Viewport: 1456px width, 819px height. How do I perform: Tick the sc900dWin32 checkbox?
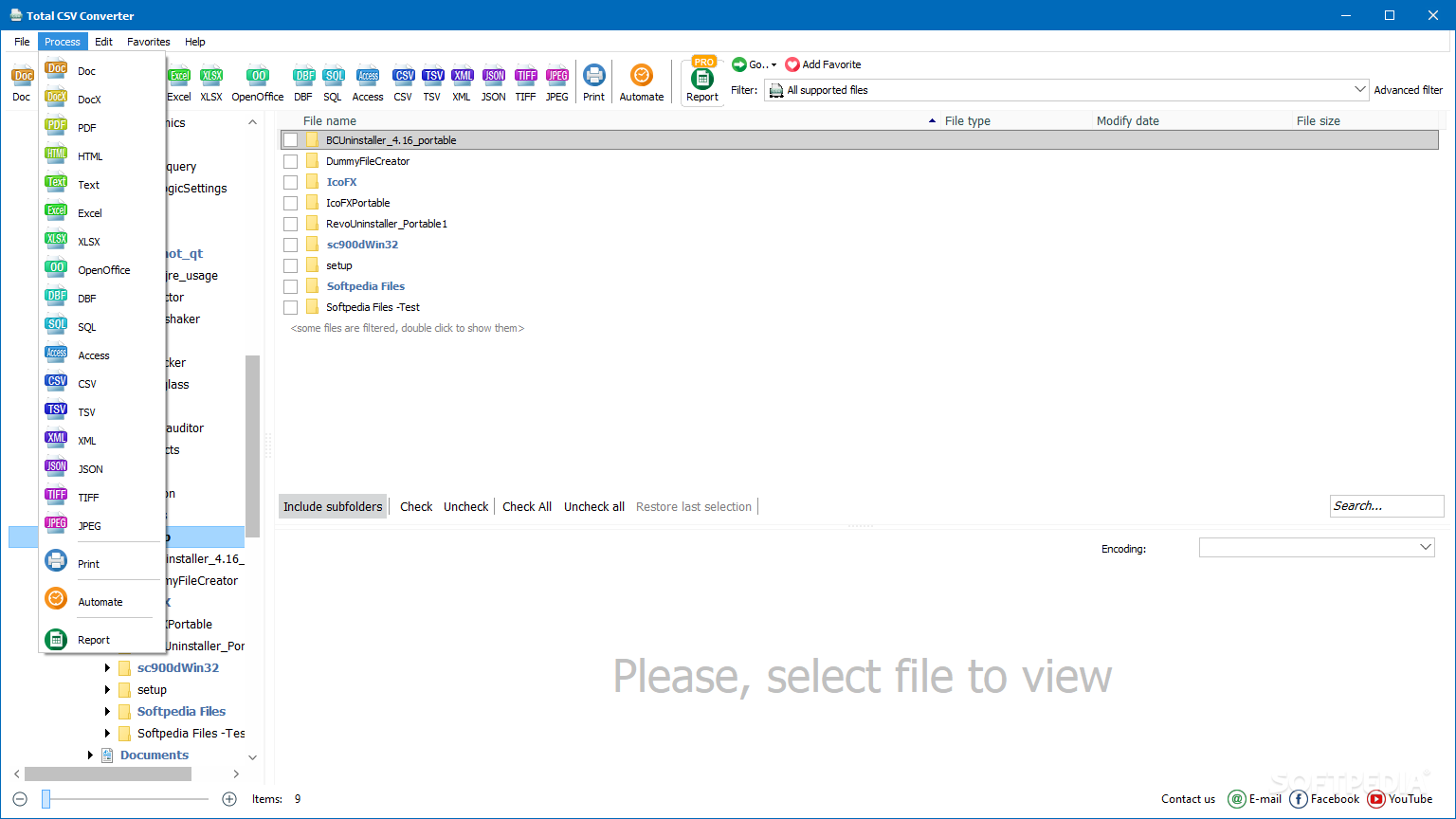pyautogui.click(x=291, y=245)
